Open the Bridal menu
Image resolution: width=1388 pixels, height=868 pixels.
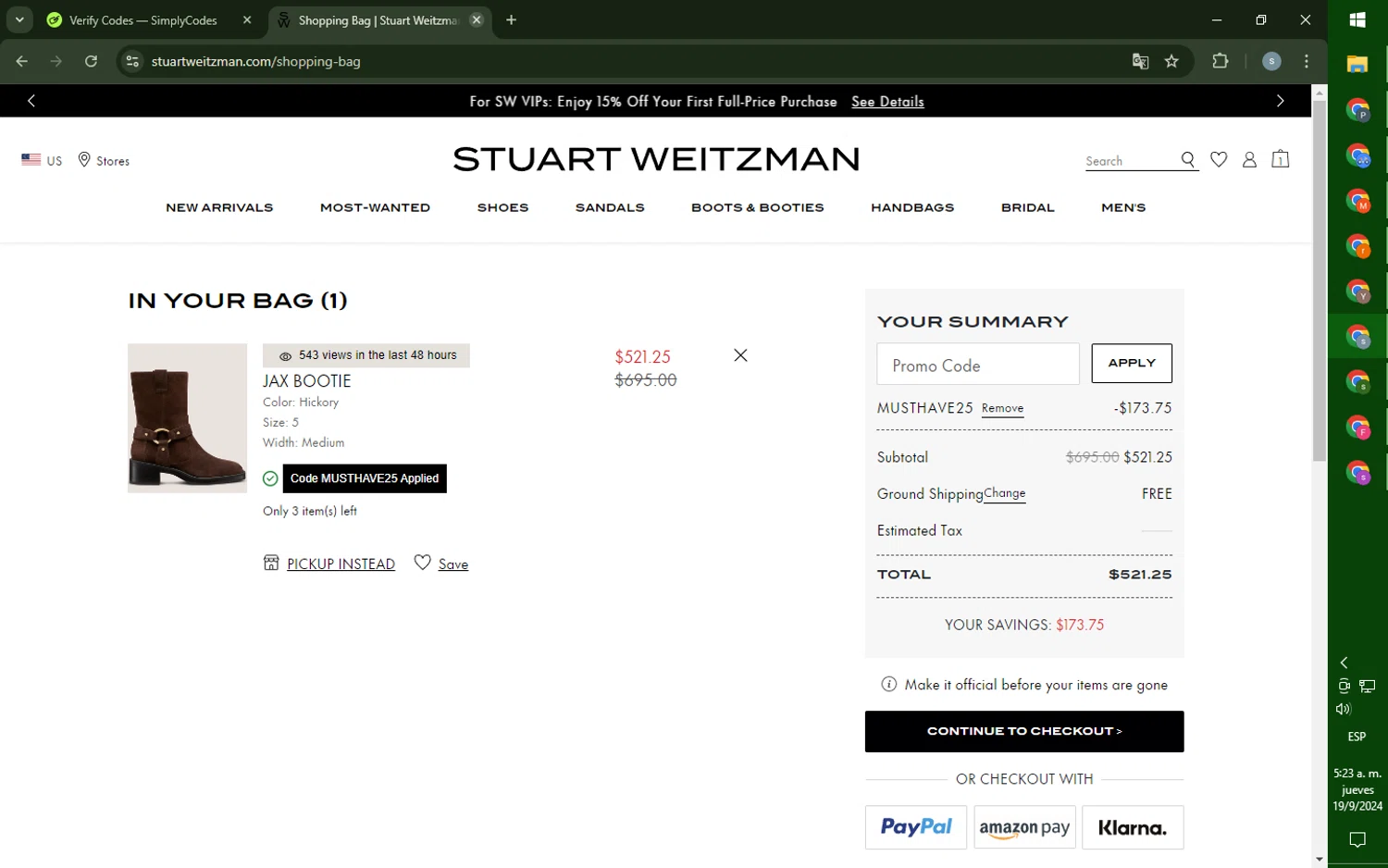1027,207
